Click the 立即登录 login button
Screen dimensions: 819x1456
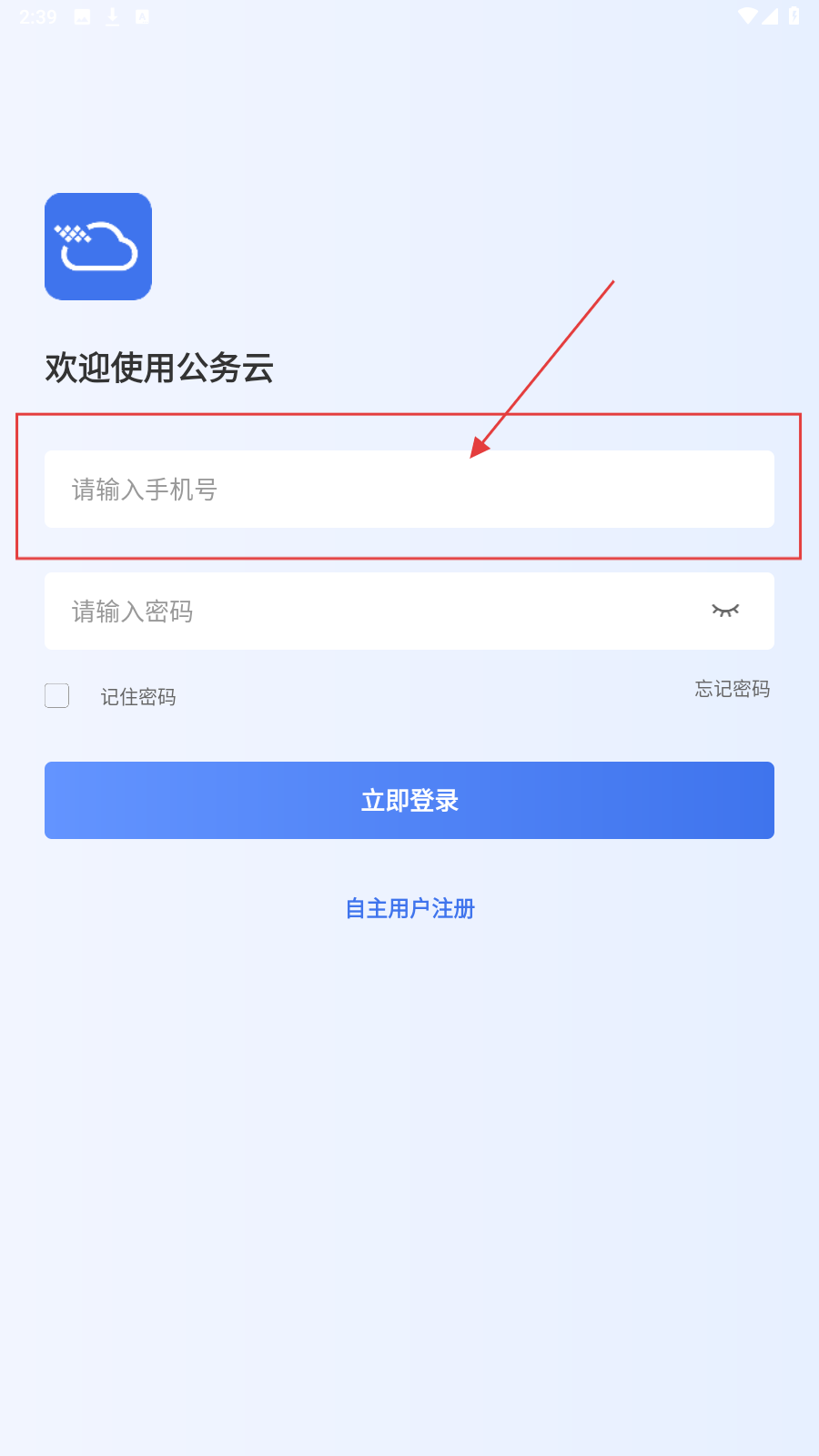[x=409, y=801]
